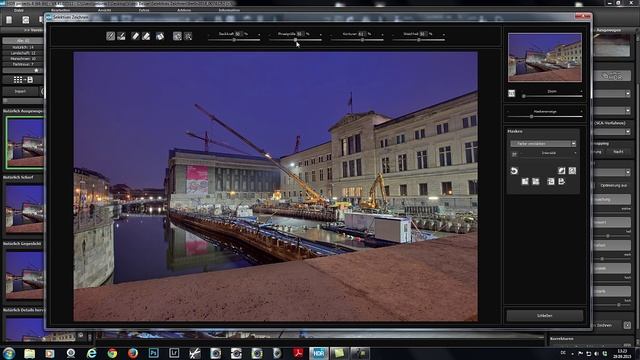Select the fill bucket tool in the mask toolbar
The width and height of the screenshot is (640, 360).
[160, 36]
